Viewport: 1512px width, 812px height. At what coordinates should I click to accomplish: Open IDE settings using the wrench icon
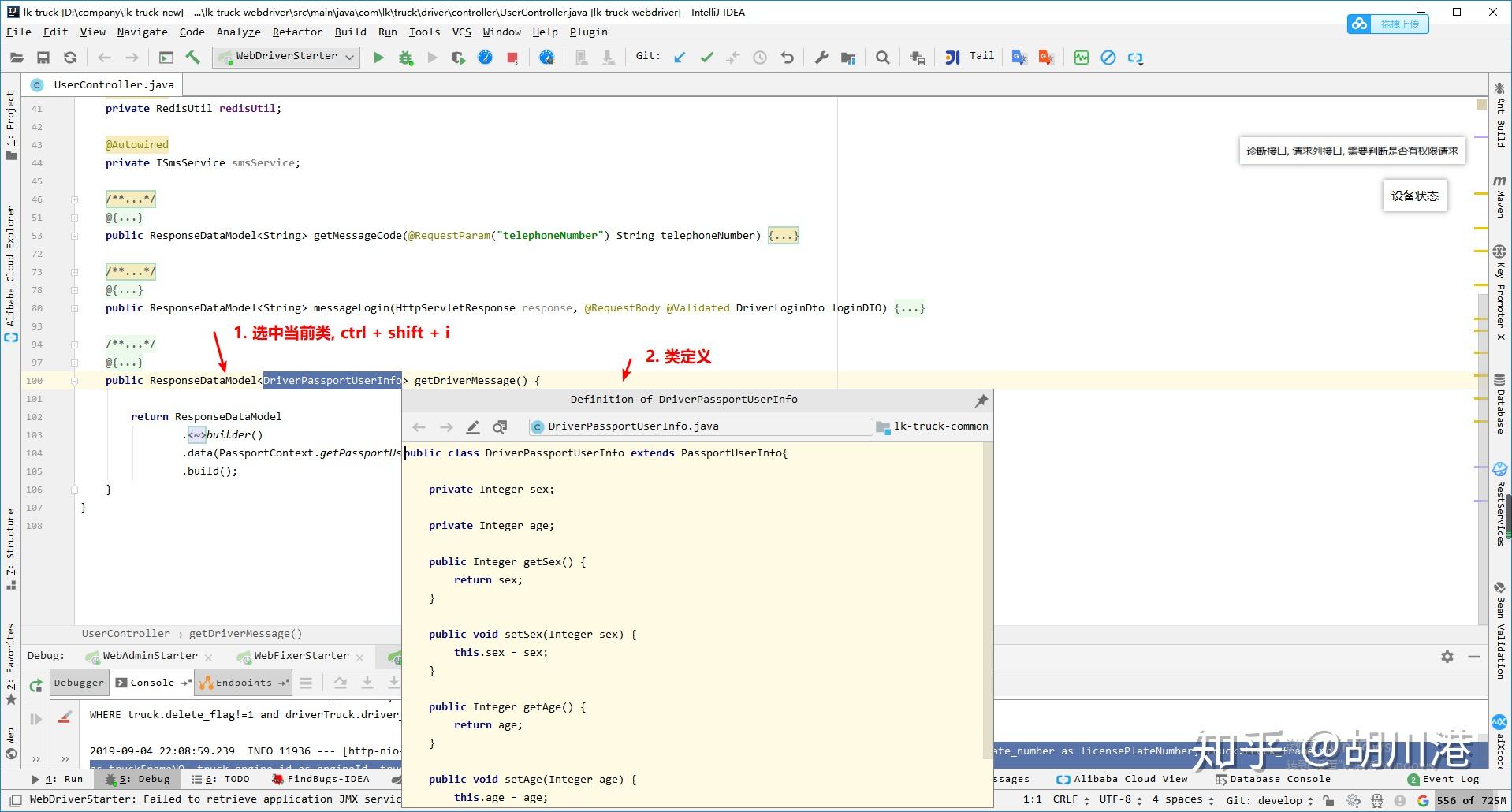coord(821,57)
